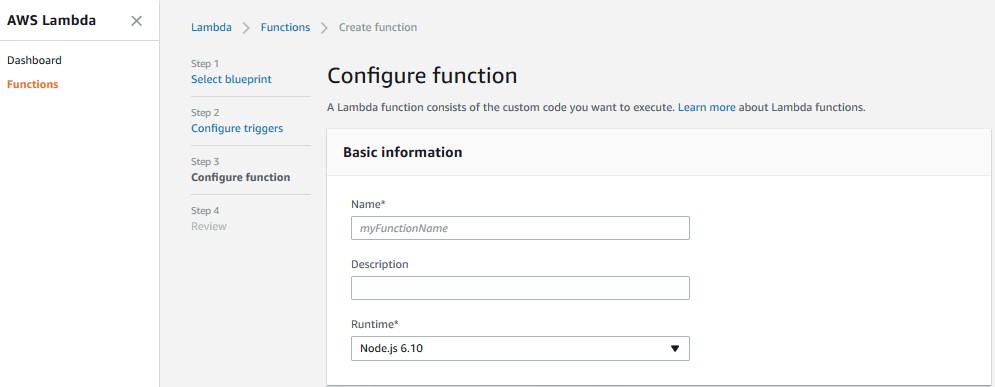Select the Step 3 Configure function entry
Screen dimensions: 995x387
pyautogui.click(x=241, y=177)
